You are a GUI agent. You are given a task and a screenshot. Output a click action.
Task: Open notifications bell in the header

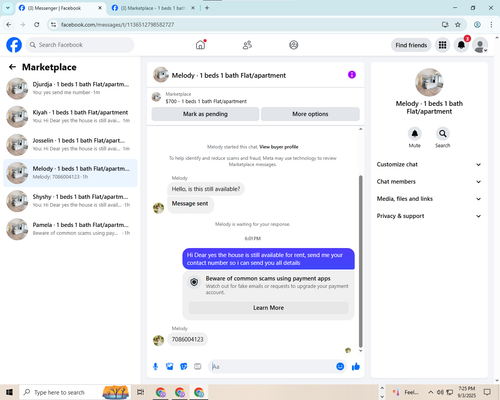(x=461, y=45)
